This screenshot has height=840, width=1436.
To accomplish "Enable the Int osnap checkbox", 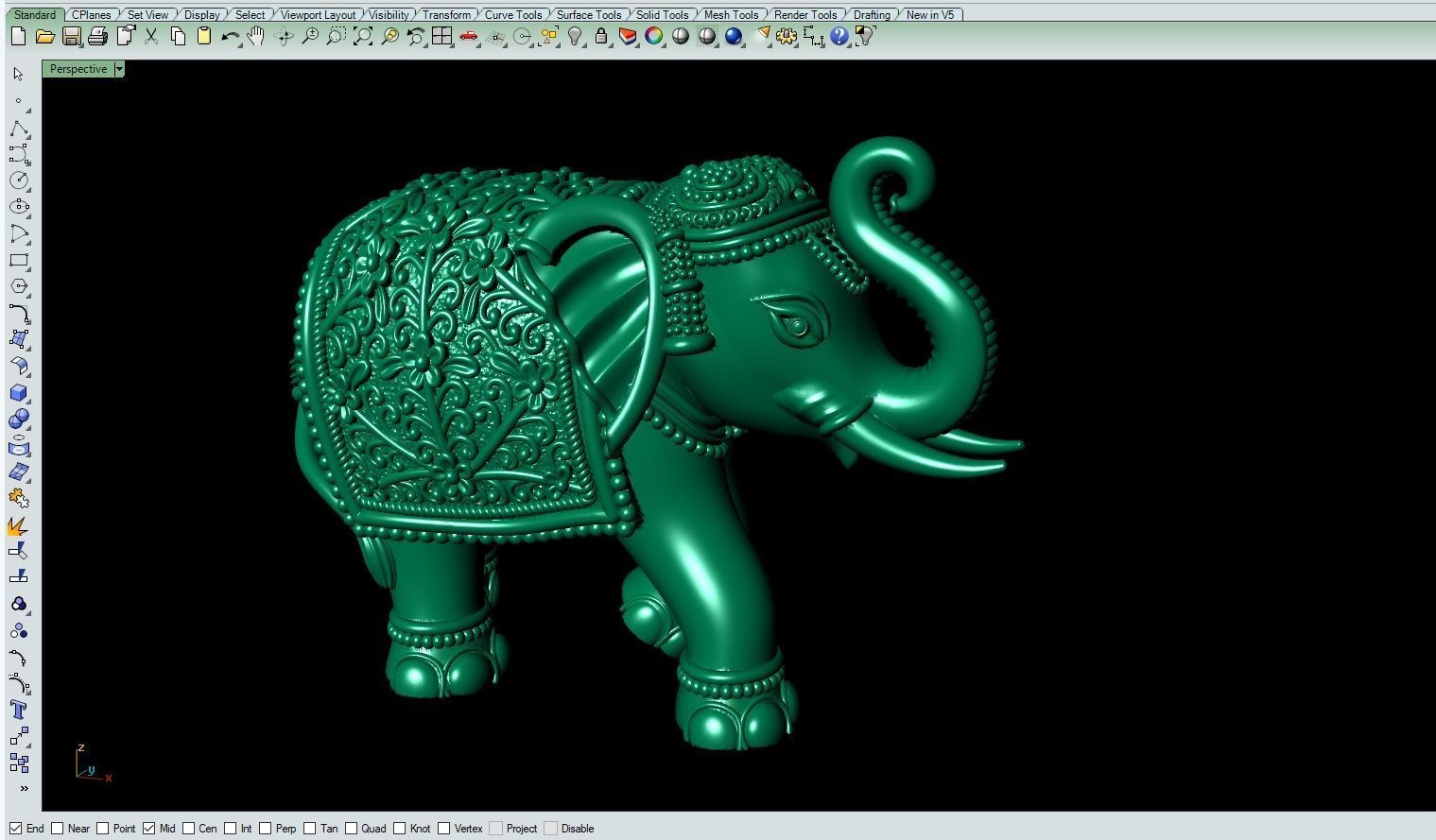I will [230, 829].
